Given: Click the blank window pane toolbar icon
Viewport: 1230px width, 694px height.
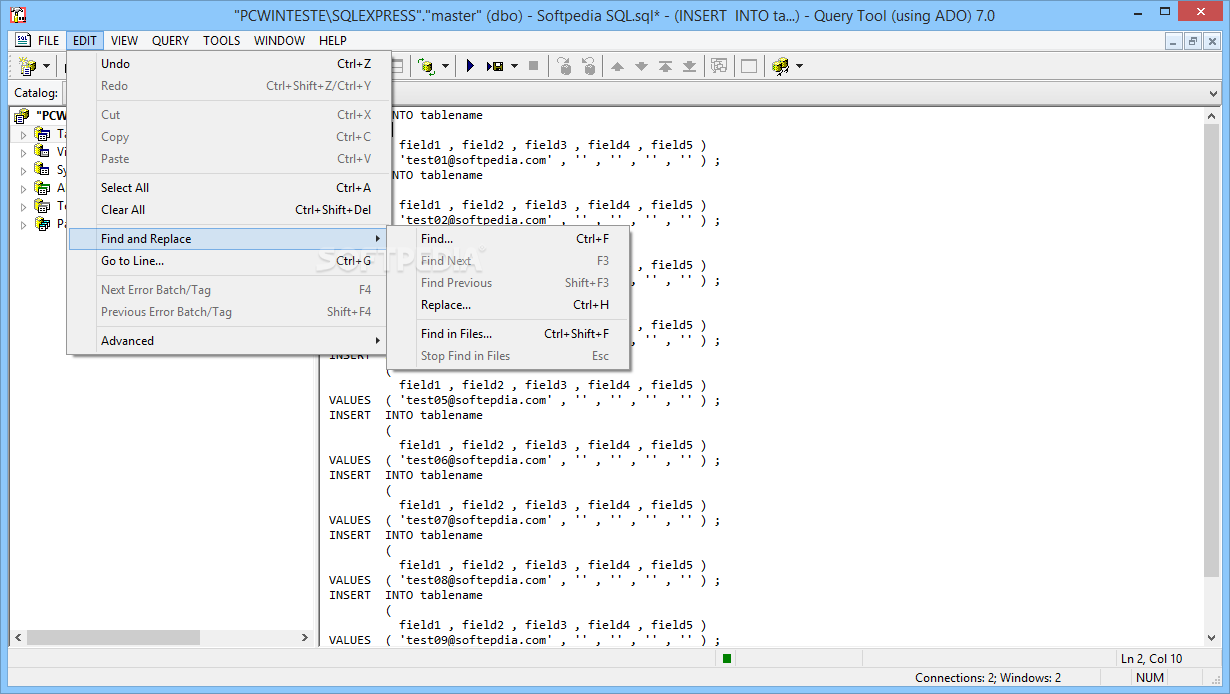Looking at the screenshot, I should point(748,66).
